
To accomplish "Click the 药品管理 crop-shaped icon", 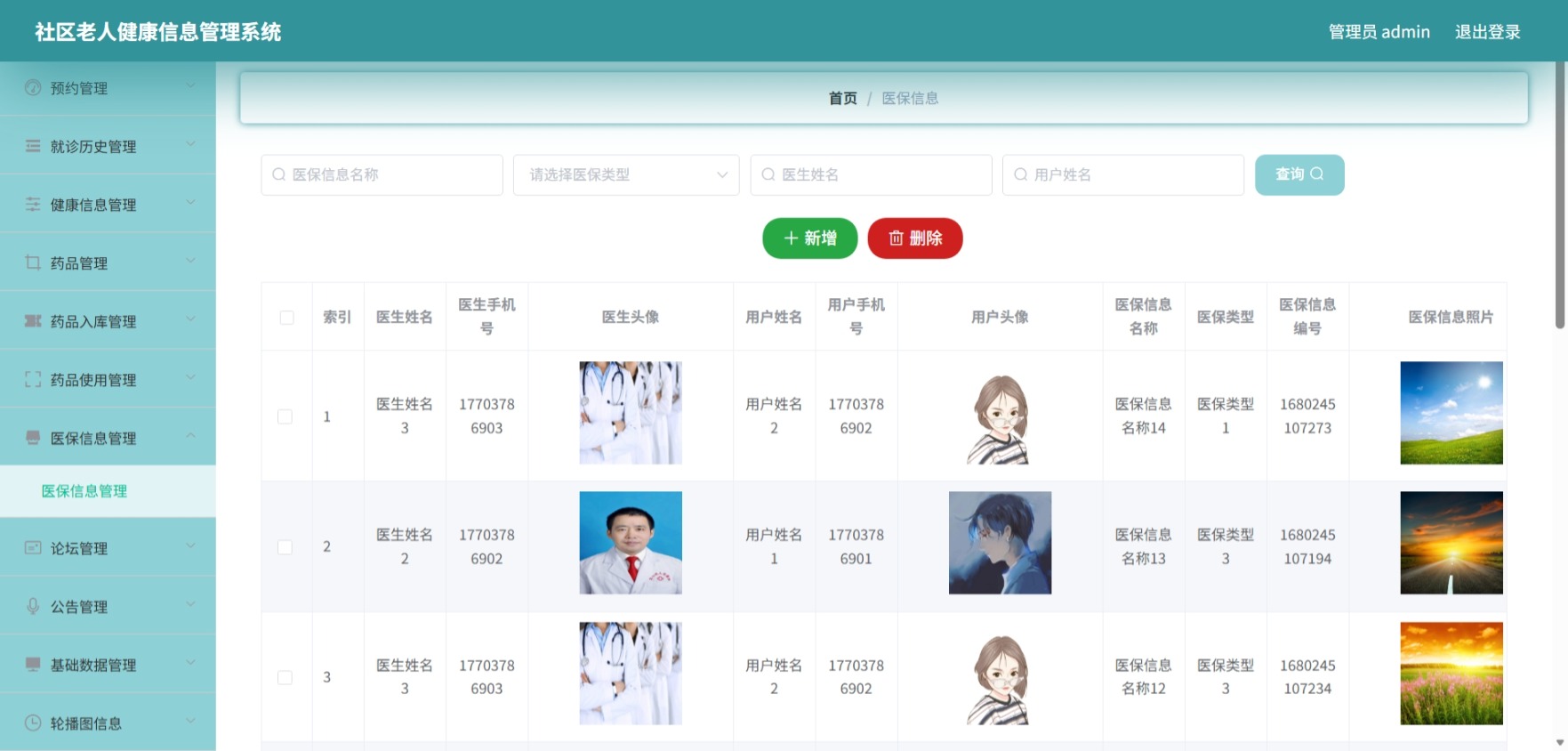I will (33, 262).
